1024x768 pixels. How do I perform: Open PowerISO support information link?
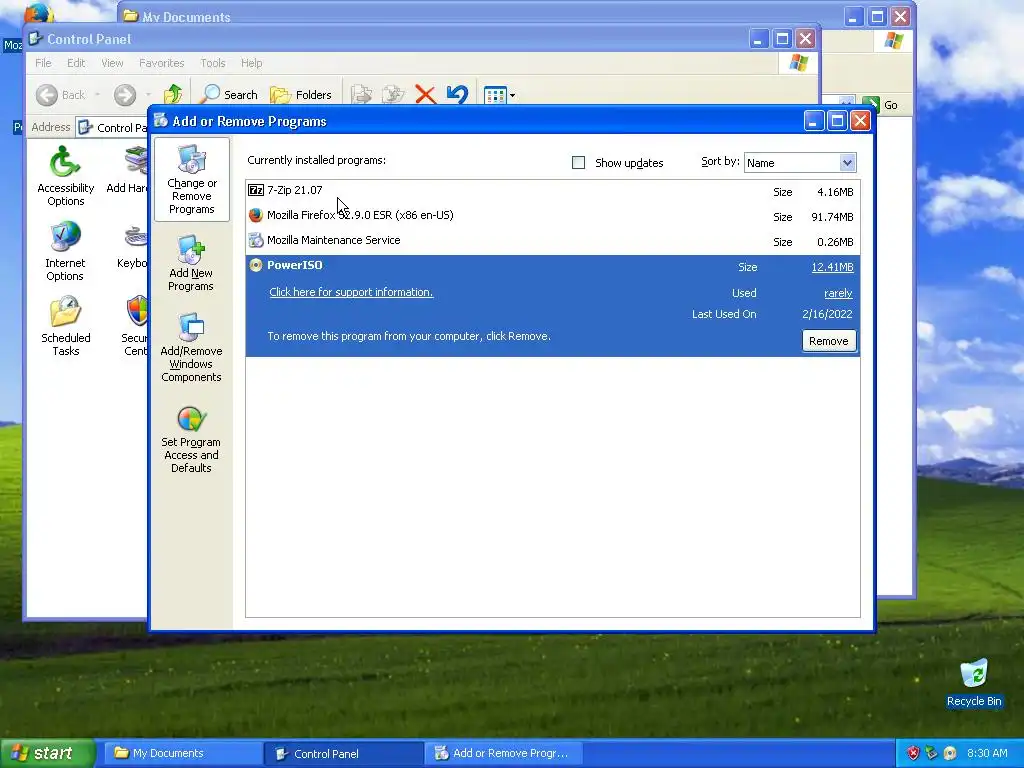(351, 292)
